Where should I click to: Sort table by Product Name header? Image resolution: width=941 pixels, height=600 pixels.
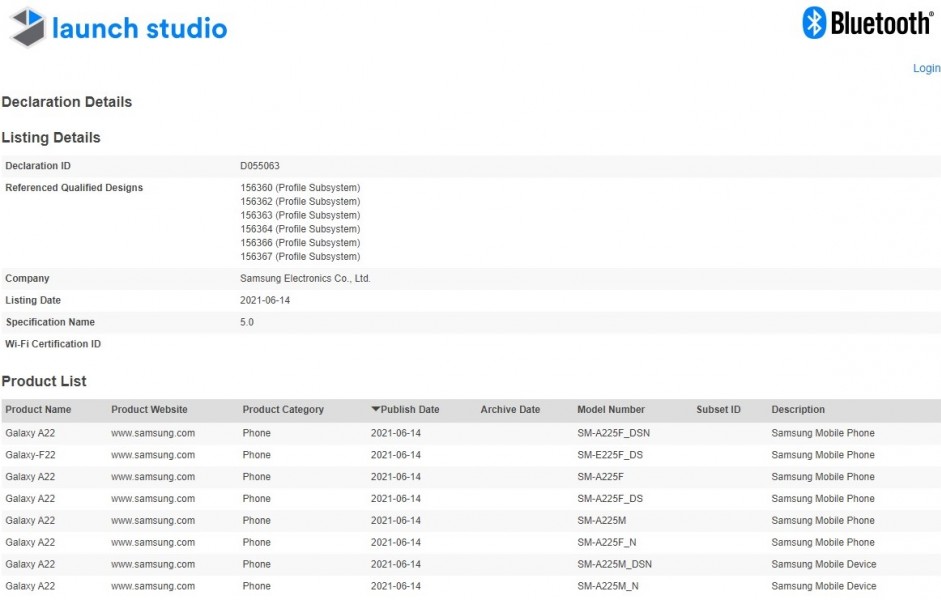point(38,410)
